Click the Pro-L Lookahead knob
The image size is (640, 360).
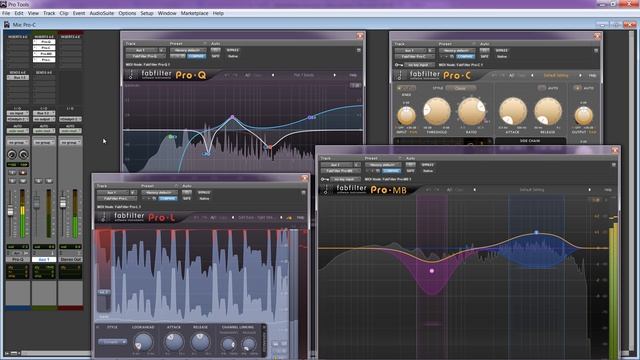(x=143, y=342)
